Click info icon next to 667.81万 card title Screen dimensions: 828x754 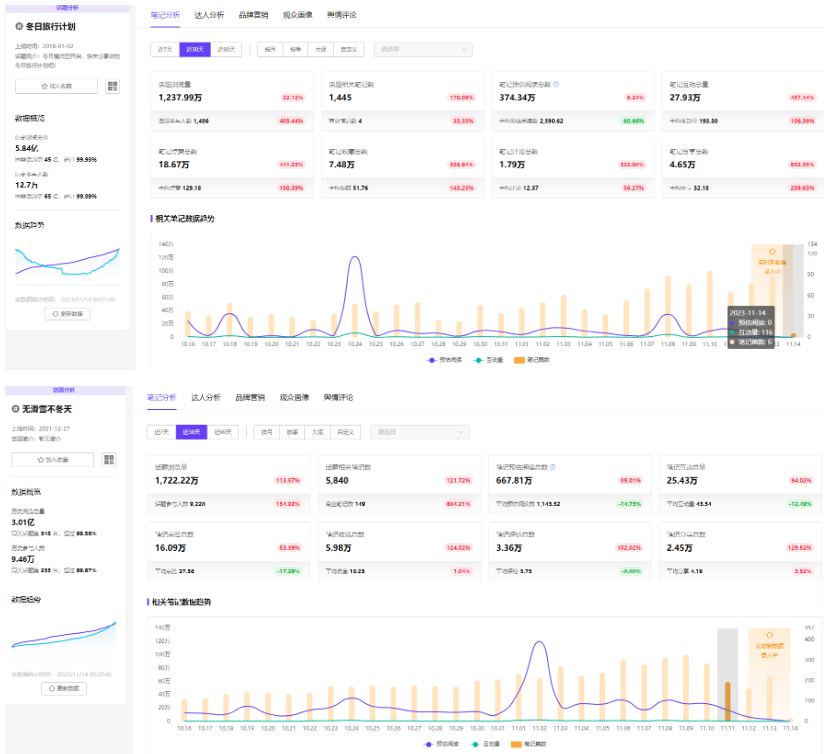(553, 467)
